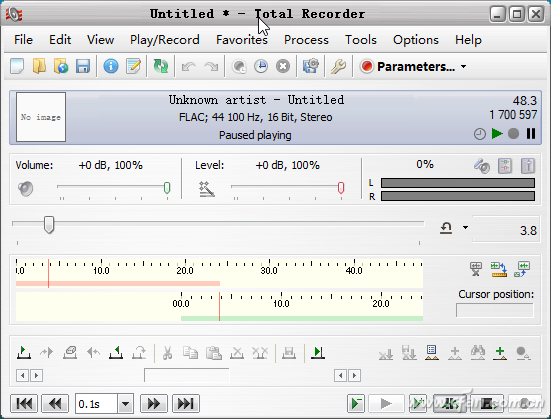Open the 0.1s step size dropdown
Image resolution: width=551 pixels, height=419 pixels.
tap(125, 404)
